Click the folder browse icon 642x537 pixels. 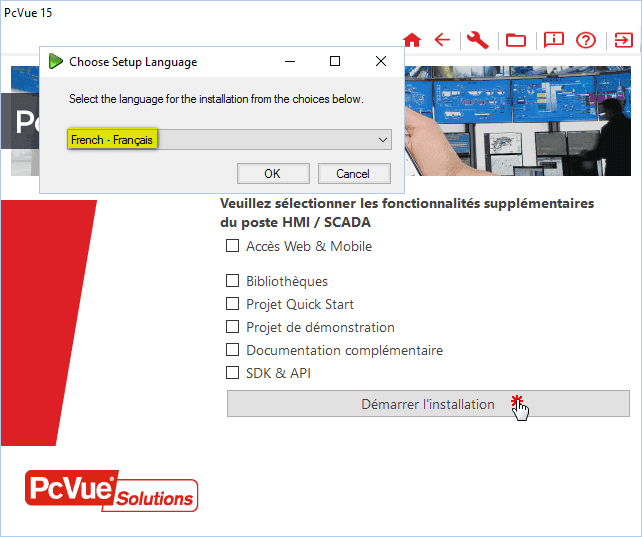516,40
